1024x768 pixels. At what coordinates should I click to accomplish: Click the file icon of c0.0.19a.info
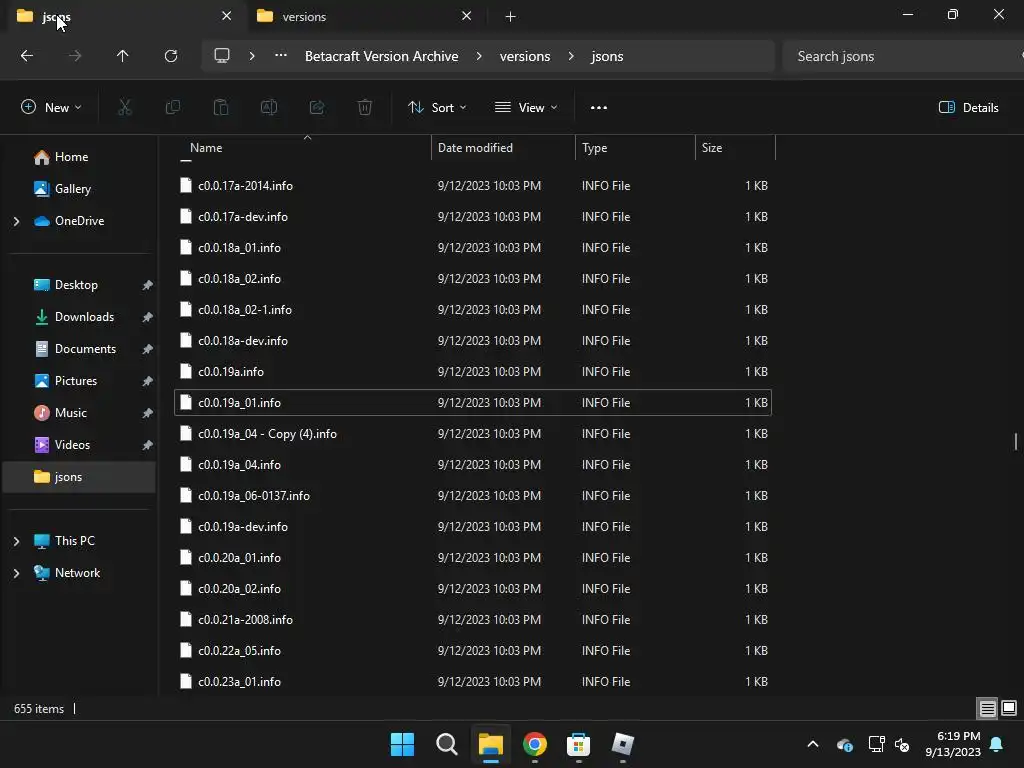tap(186, 372)
